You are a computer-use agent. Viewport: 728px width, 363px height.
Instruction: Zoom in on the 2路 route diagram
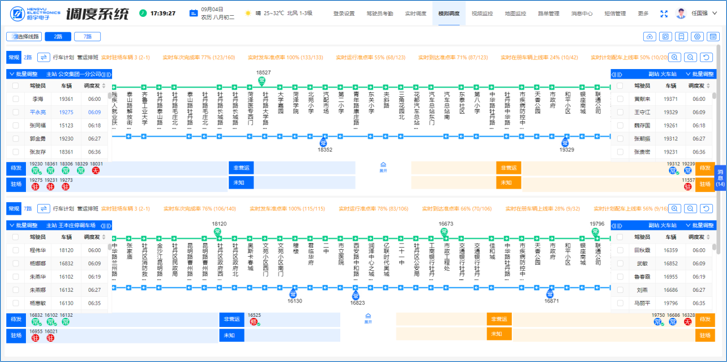point(675,57)
